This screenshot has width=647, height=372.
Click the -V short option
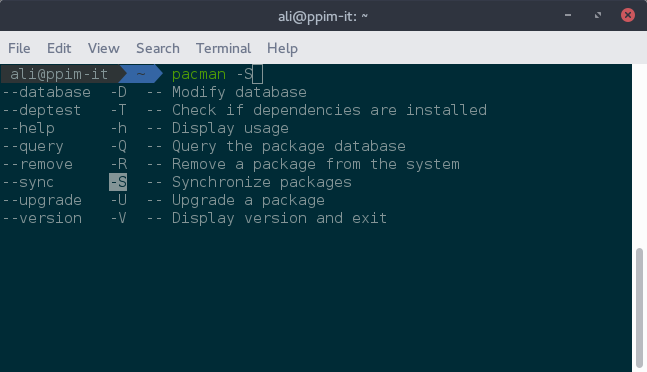click(x=118, y=218)
